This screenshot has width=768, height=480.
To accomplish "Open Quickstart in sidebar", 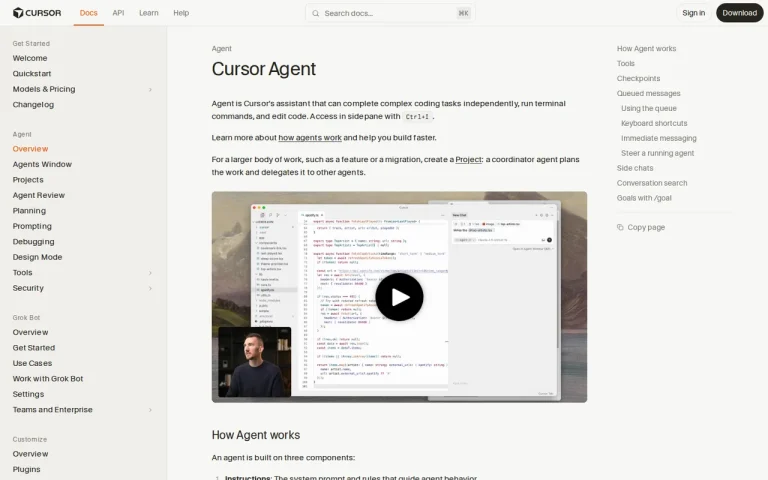I will point(32,73).
